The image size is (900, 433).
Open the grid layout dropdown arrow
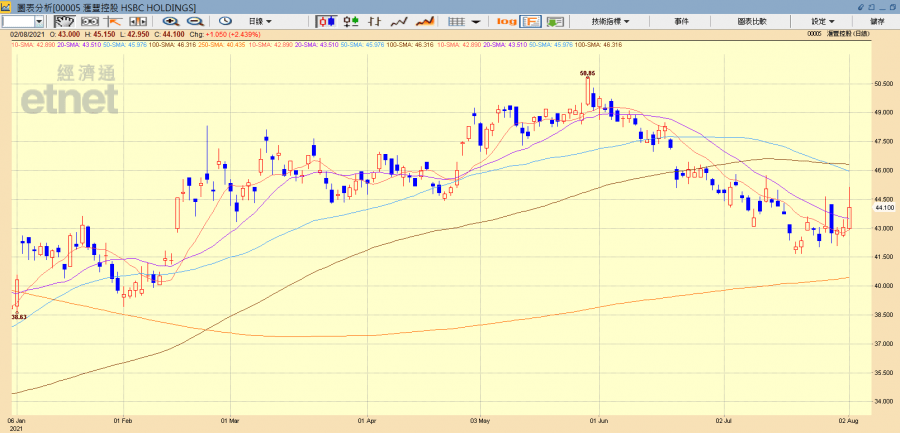(x=475, y=21)
